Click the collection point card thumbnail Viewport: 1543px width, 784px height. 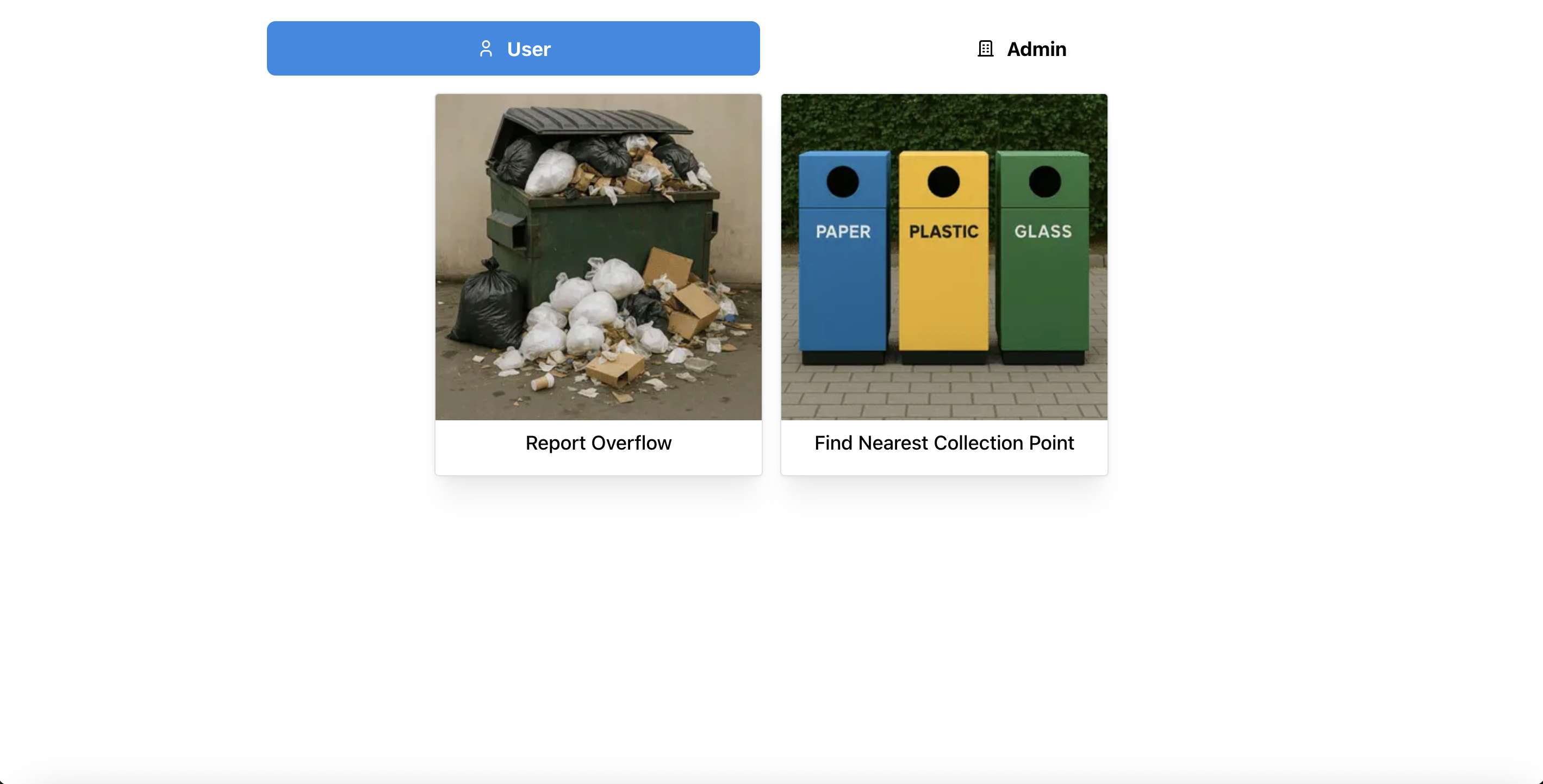click(943, 258)
